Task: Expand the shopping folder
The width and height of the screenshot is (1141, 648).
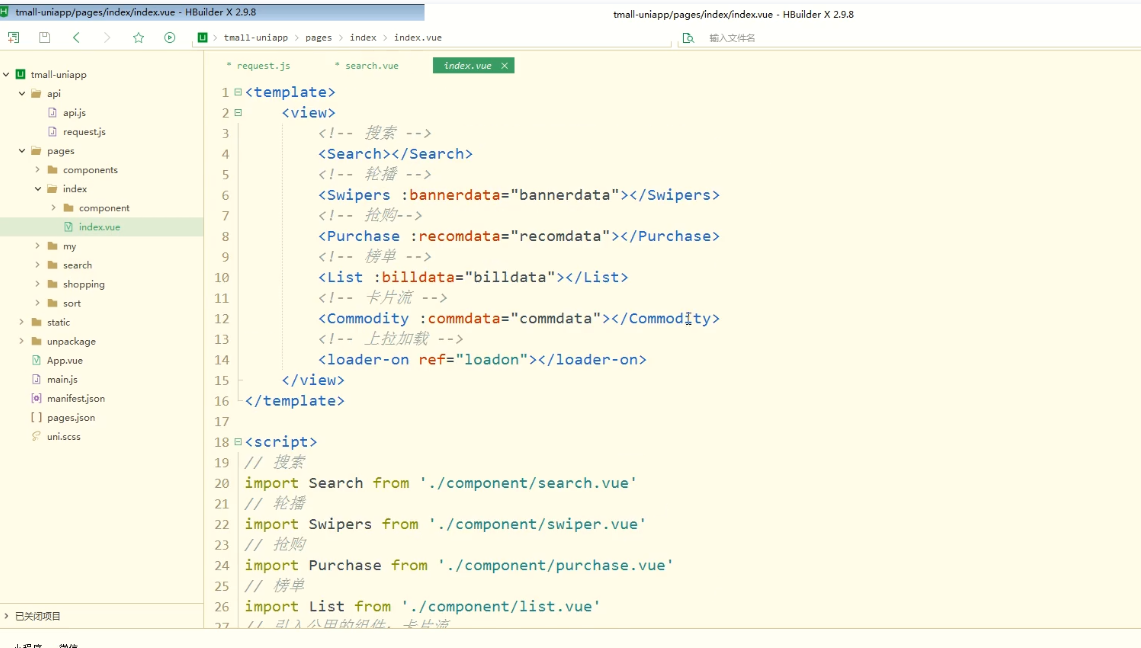Action: (38, 284)
